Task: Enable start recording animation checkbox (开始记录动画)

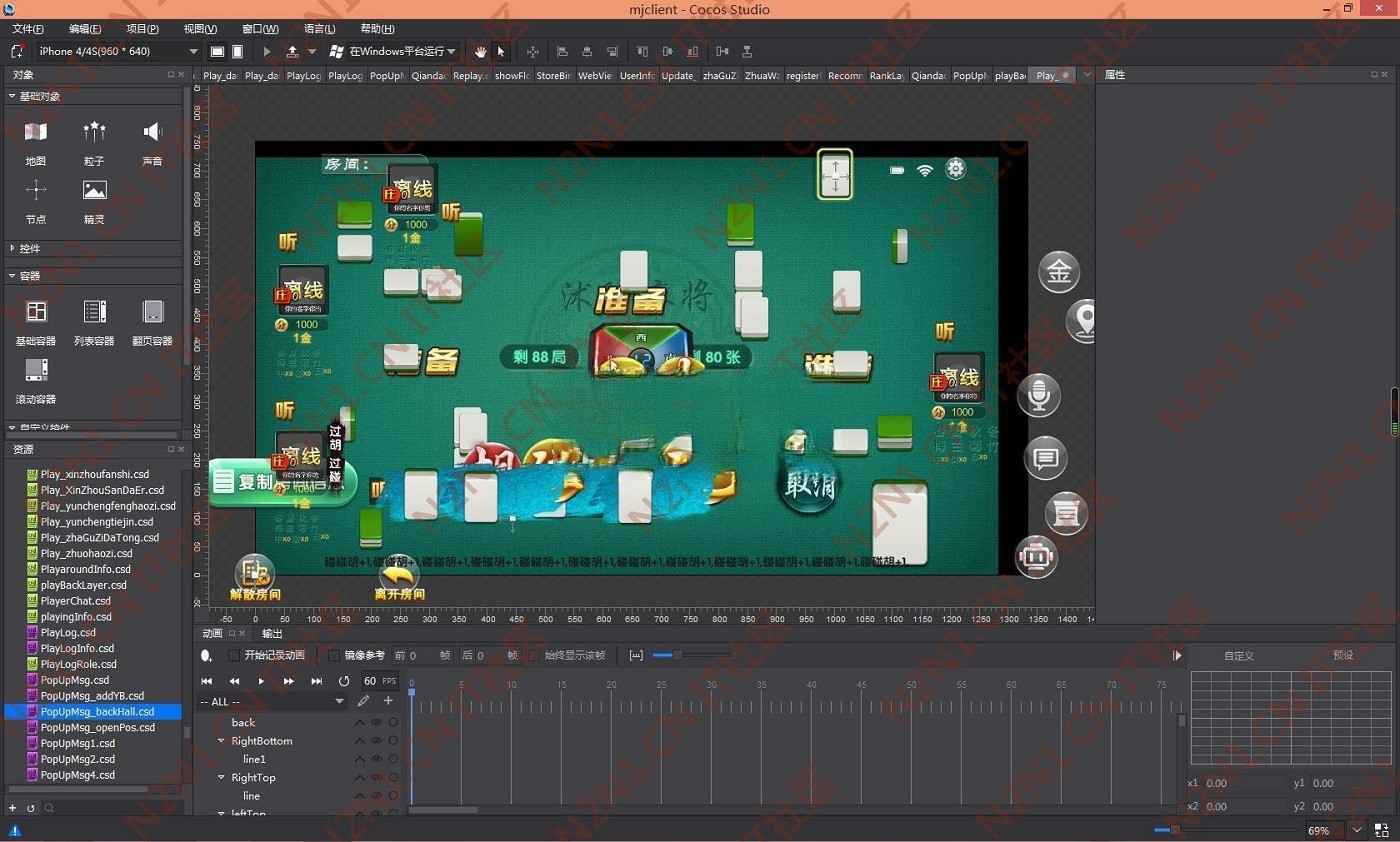Action: tap(234, 655)
